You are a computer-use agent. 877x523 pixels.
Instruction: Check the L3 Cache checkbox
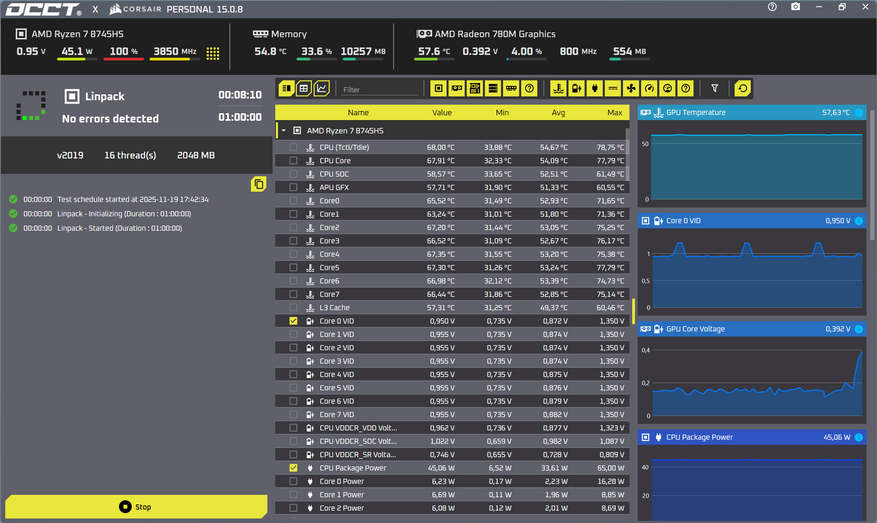point(293,308)
